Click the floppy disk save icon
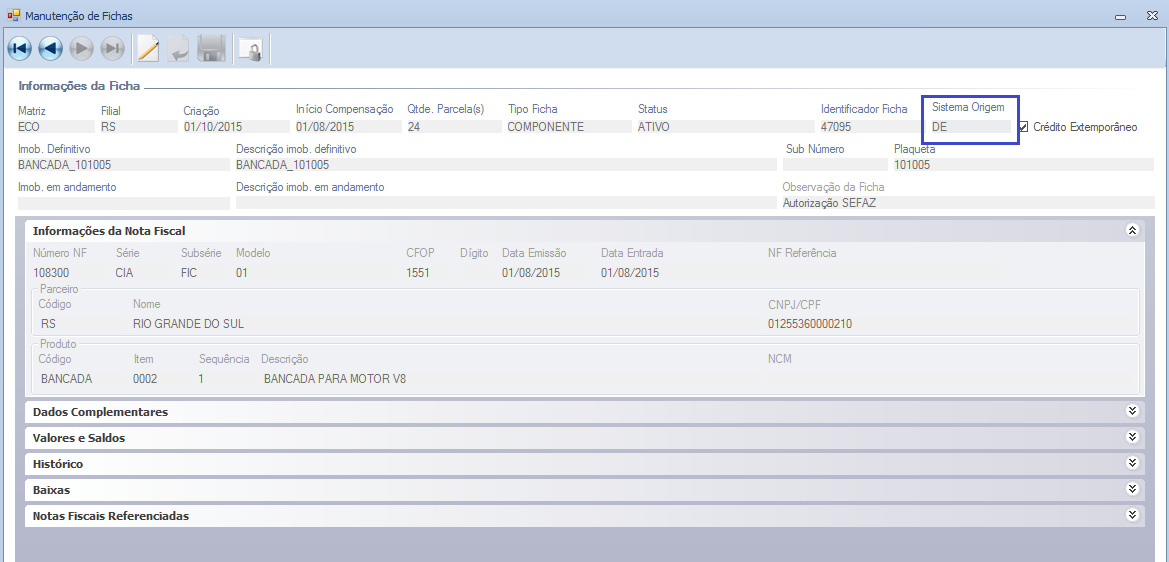The width and height of the screenshot is (1169, 562). click(x=211, y=48)
